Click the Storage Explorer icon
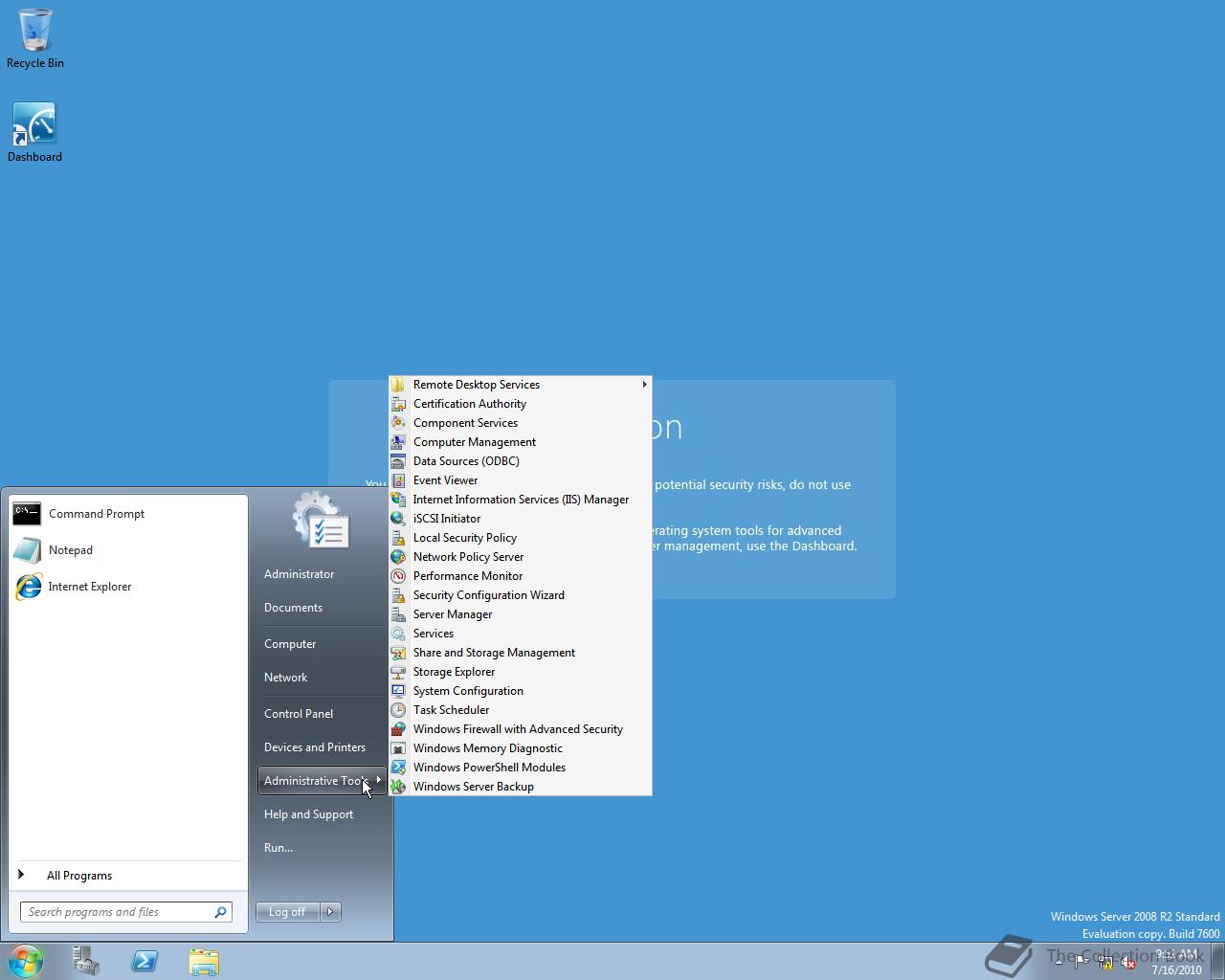Viewport: 1225px width, 980px height. tap(398, 672)
